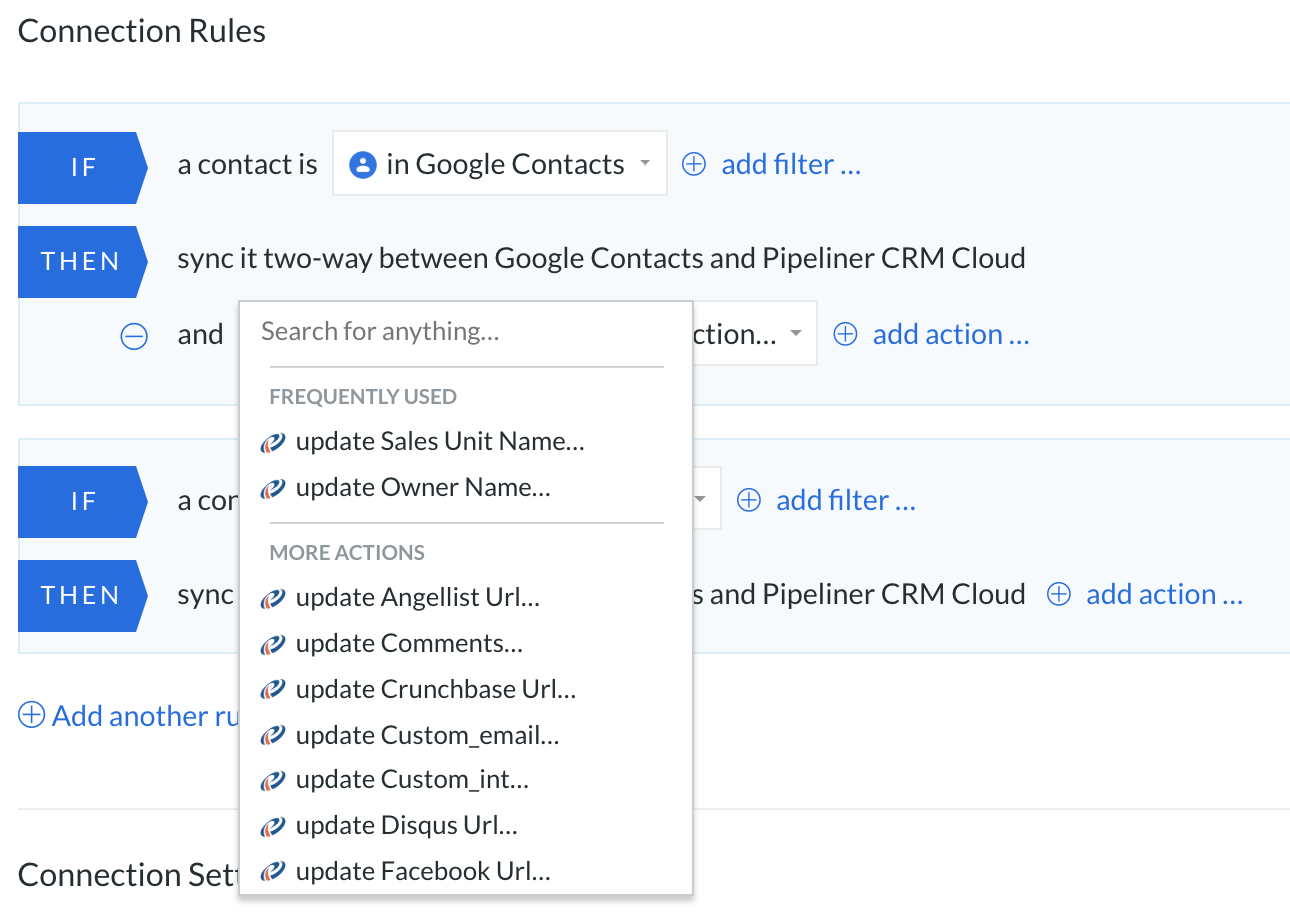This screenshot has height=922, width=1290.
Task: Click Pipeliner icon beside 'update Angellist Url'
Action: pos(273,599)
